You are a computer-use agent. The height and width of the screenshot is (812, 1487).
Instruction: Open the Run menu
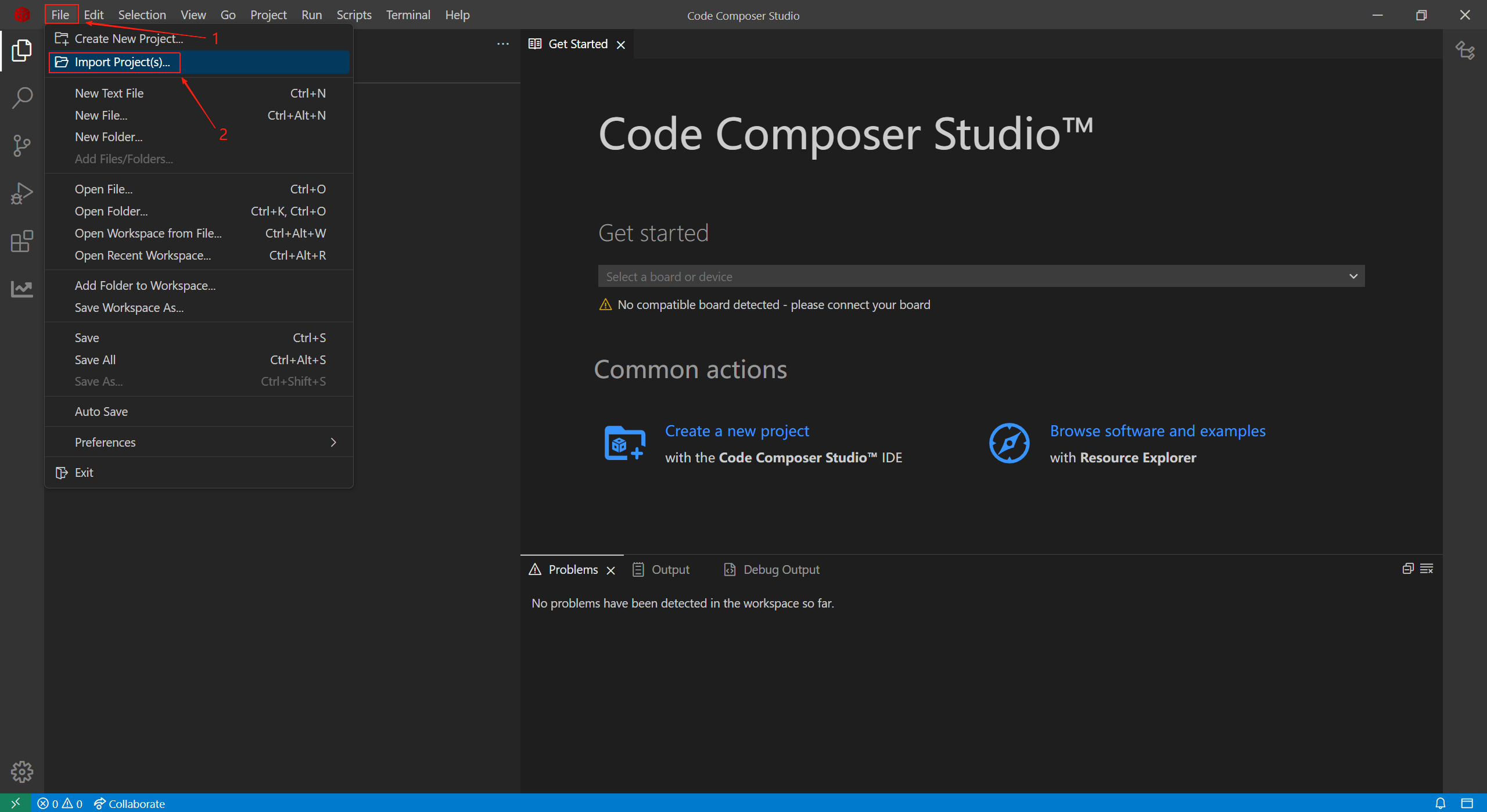tap(312, 15)
